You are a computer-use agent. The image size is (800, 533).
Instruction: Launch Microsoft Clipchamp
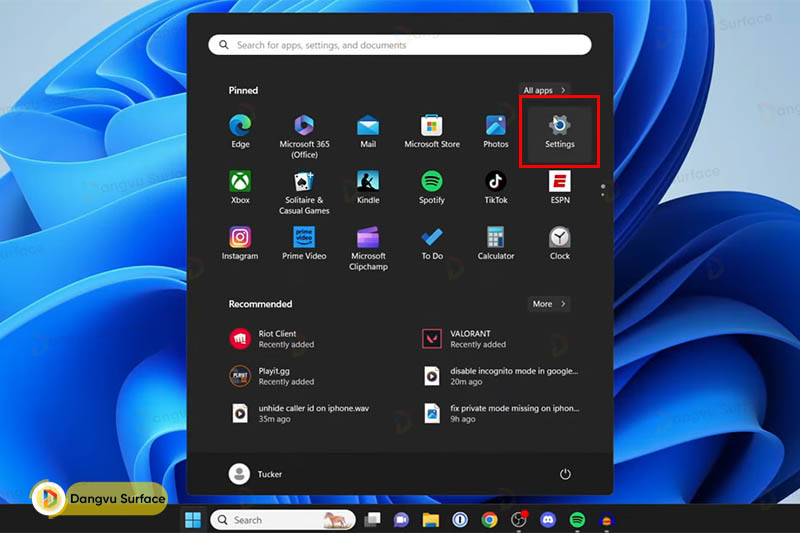click(x=368, y=242)
